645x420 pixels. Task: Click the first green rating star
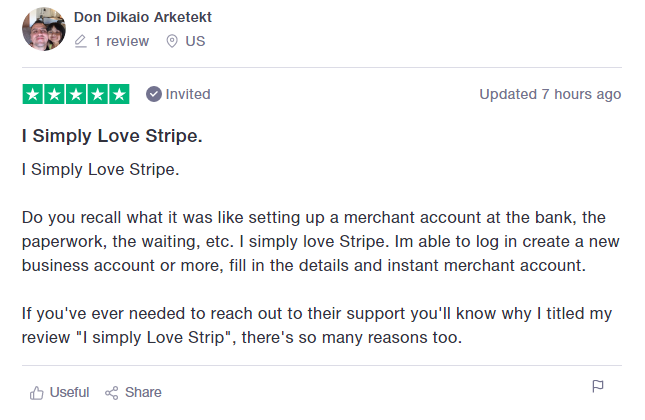(x=32, y=94)
